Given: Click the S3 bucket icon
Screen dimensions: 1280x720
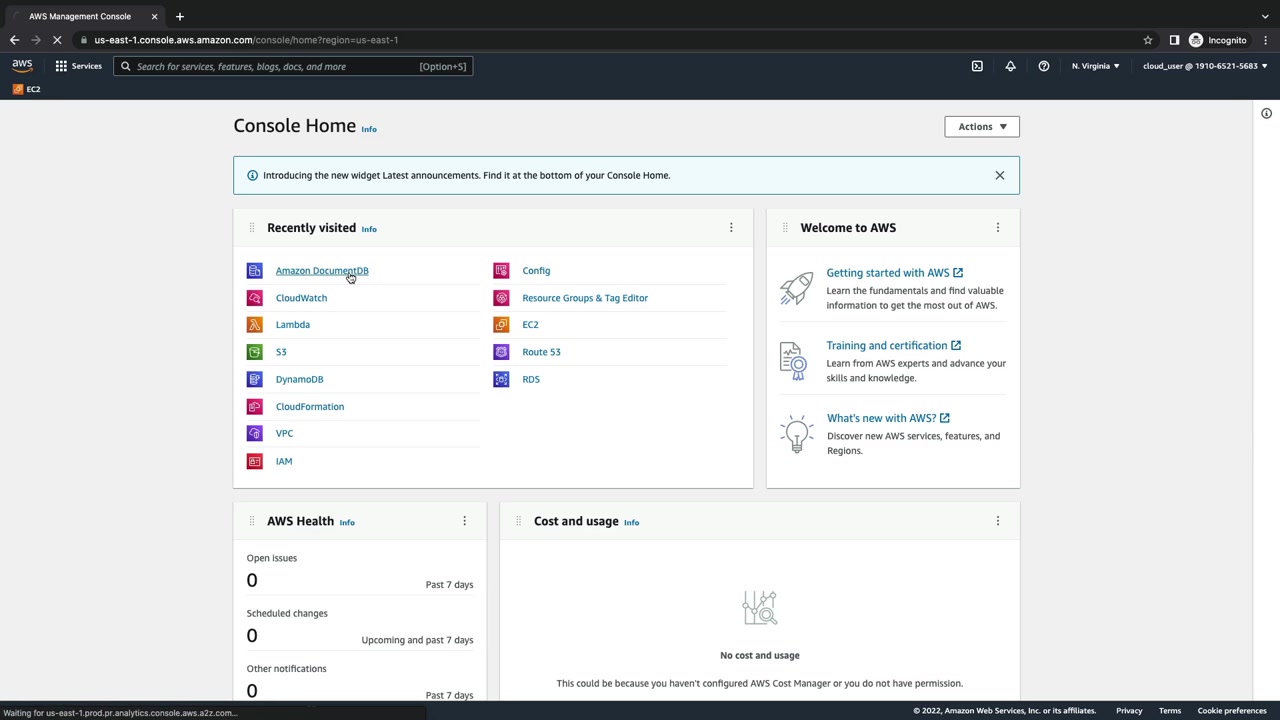Looking at the screenshot, I should tap(254, 352).
